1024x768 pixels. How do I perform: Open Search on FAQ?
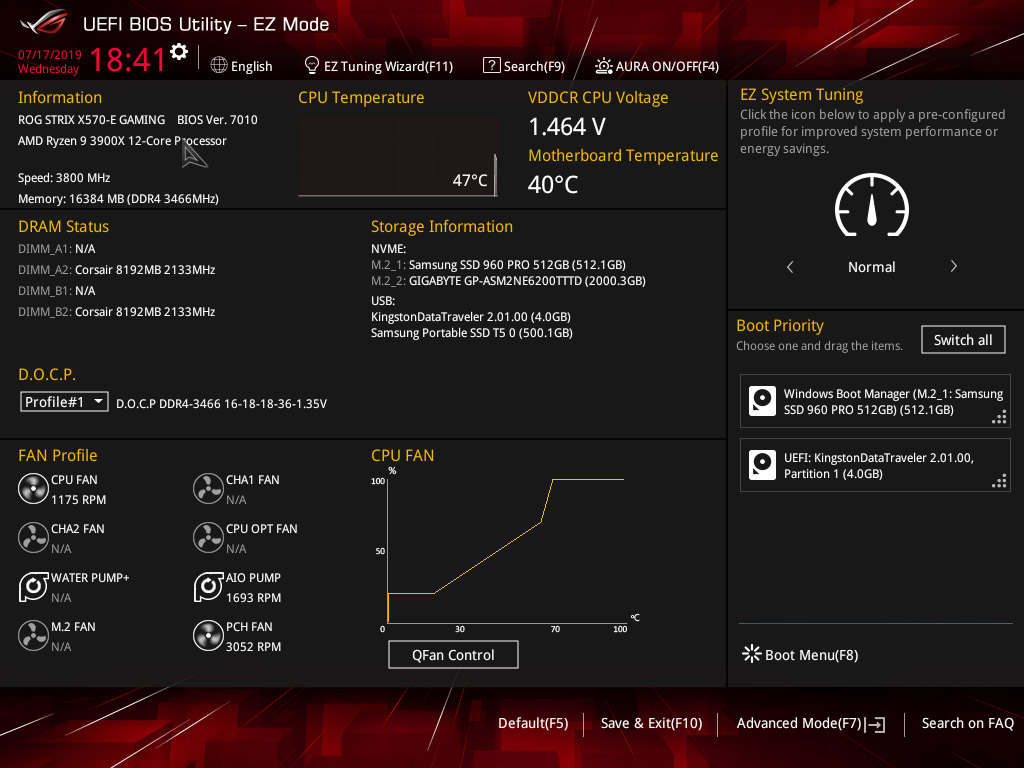pos(967,723)
